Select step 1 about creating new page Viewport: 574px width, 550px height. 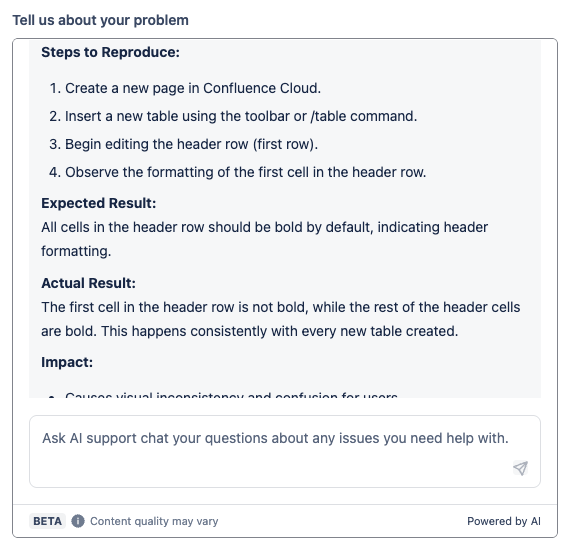click(x=185, y=88)
